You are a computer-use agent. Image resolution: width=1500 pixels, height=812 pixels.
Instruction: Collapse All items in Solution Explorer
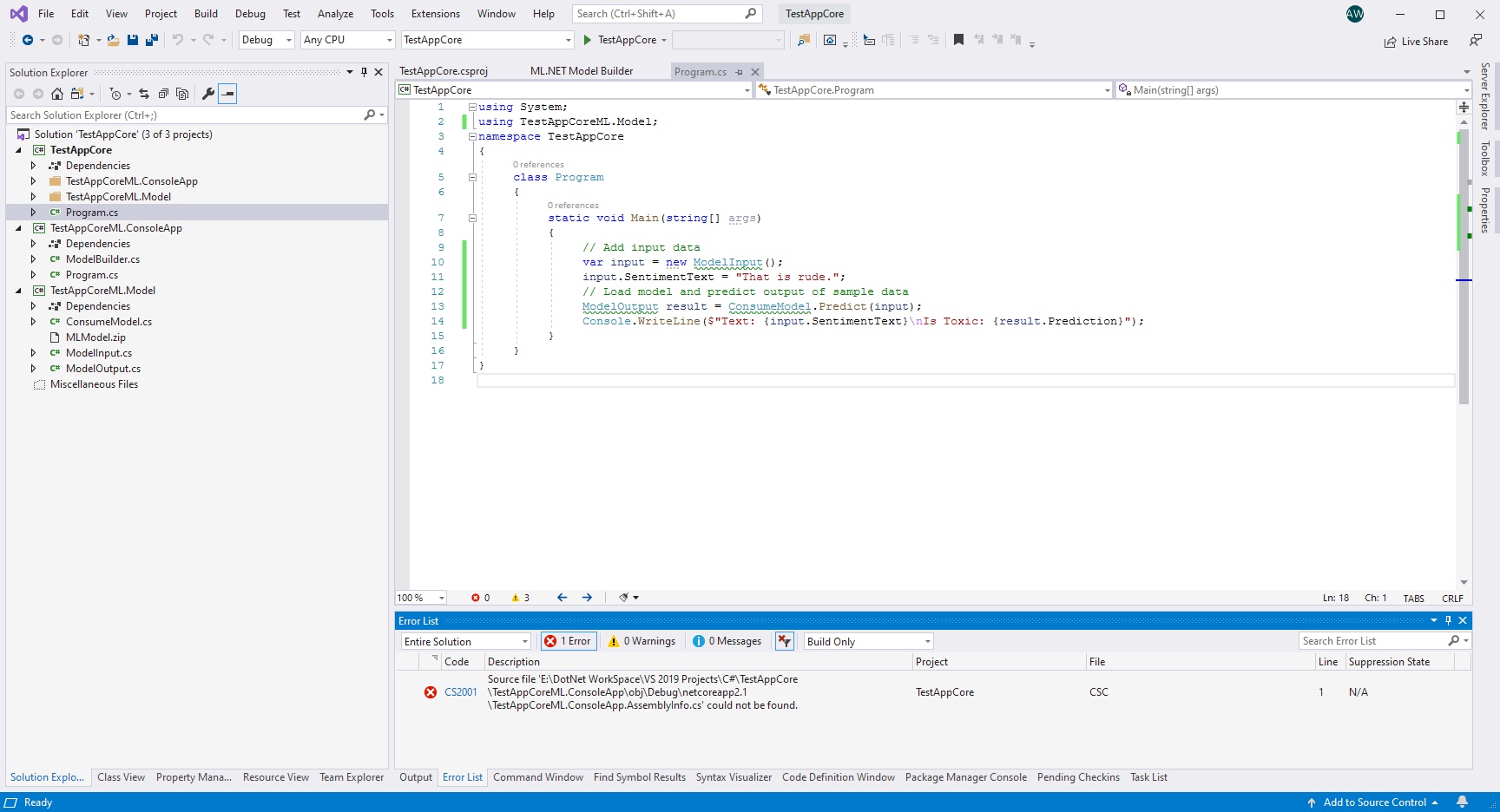click(x=164, y=94)
